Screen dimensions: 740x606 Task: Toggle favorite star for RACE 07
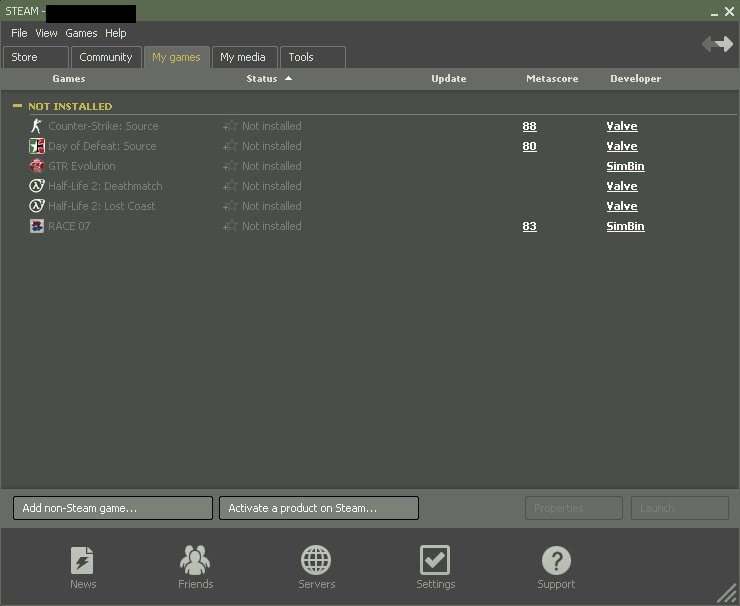(231, 226)
